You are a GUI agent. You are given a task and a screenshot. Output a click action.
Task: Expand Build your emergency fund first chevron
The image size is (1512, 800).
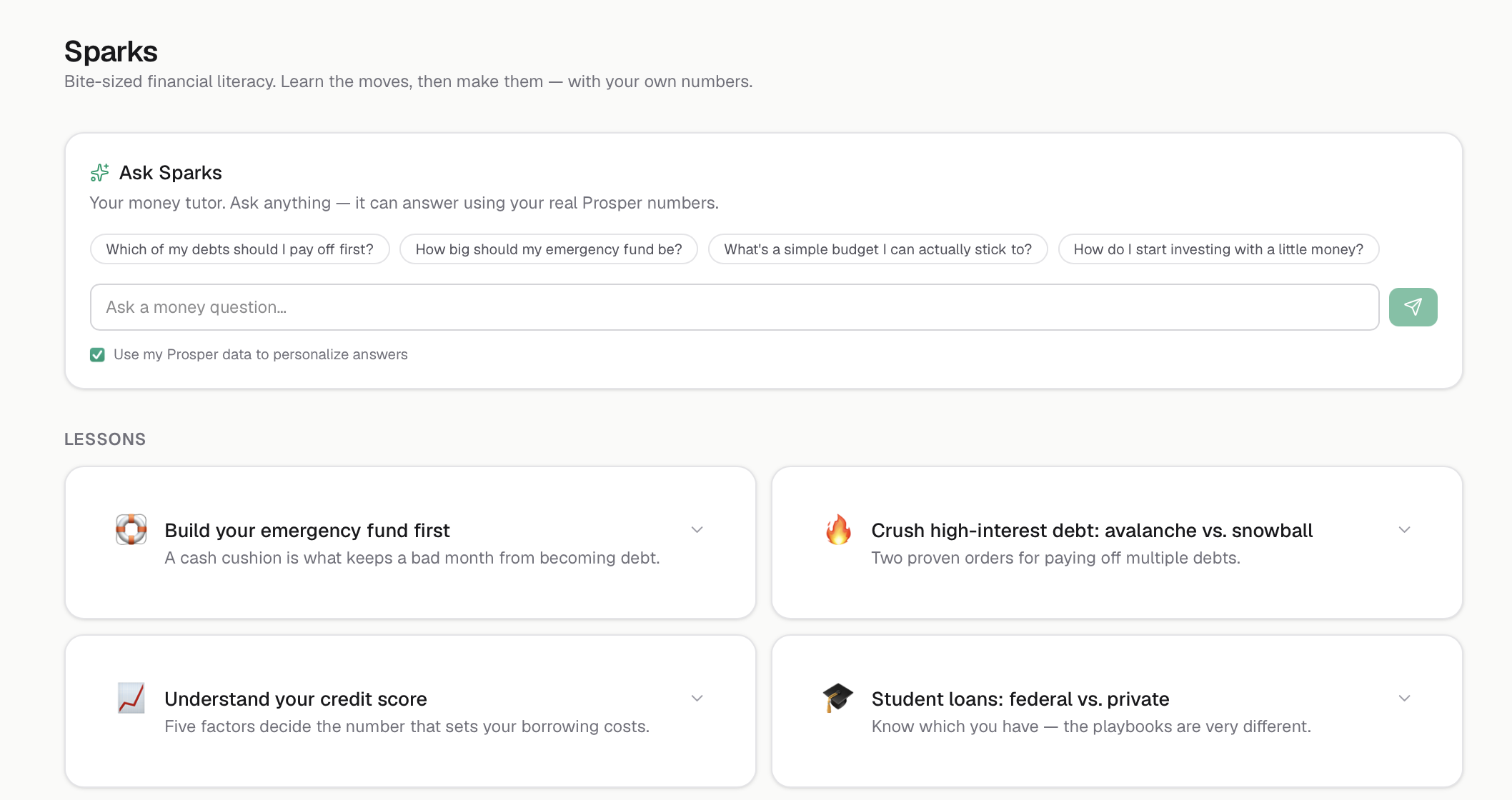697,530
